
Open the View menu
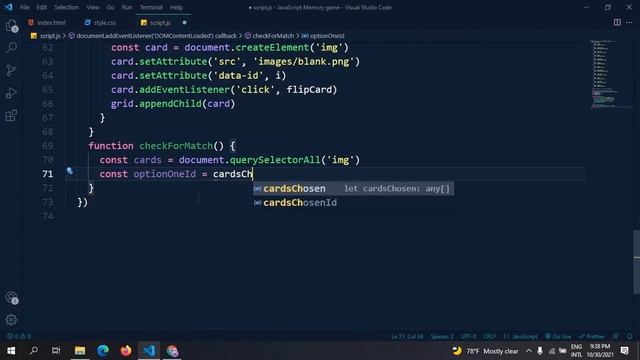(93, 7)
